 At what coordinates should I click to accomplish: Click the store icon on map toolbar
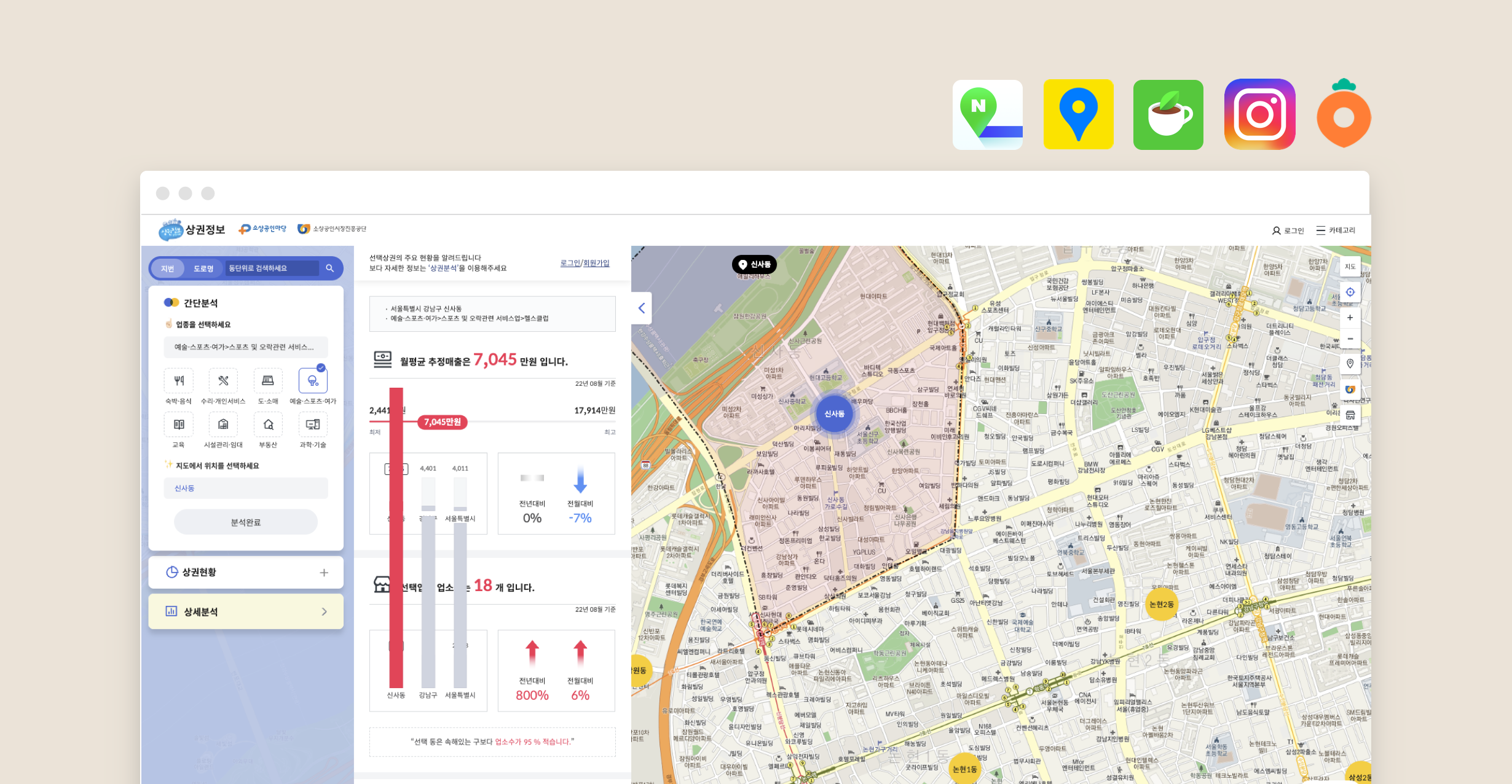(1350, 415)
